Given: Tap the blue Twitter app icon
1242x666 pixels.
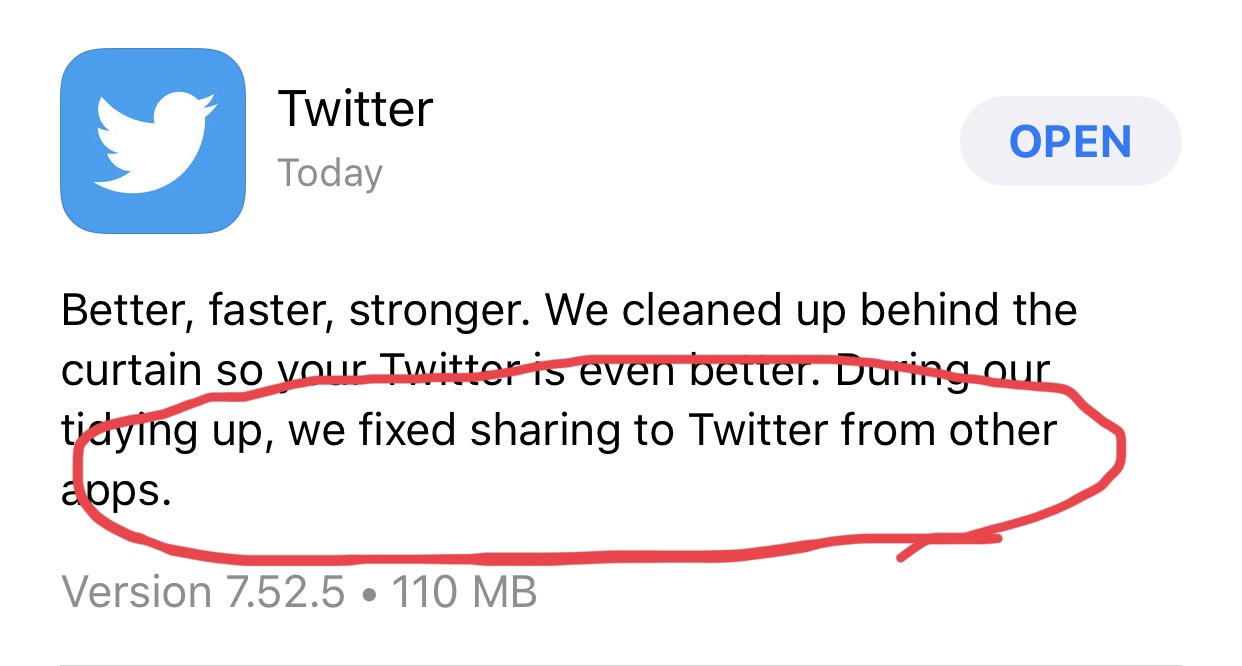Looking at the screenshot, I should (x=153, y=140).
